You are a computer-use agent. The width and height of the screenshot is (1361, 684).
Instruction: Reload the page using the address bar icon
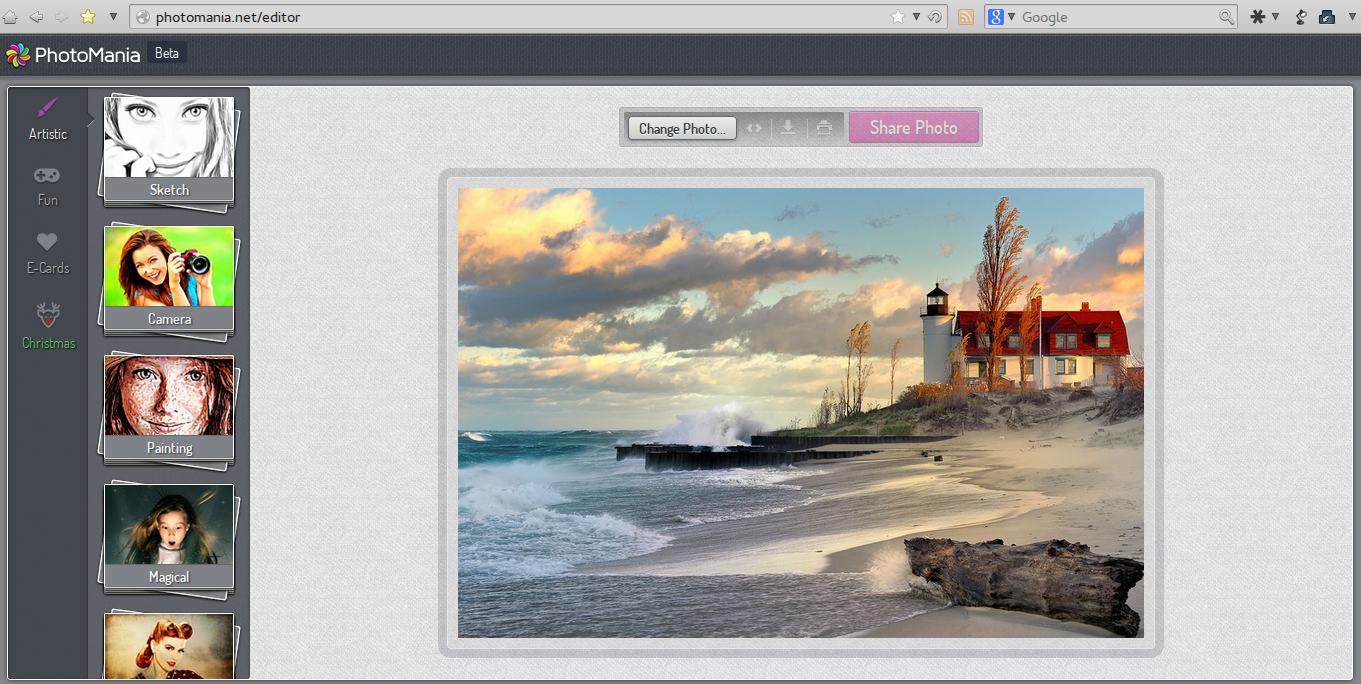point(935,17)
